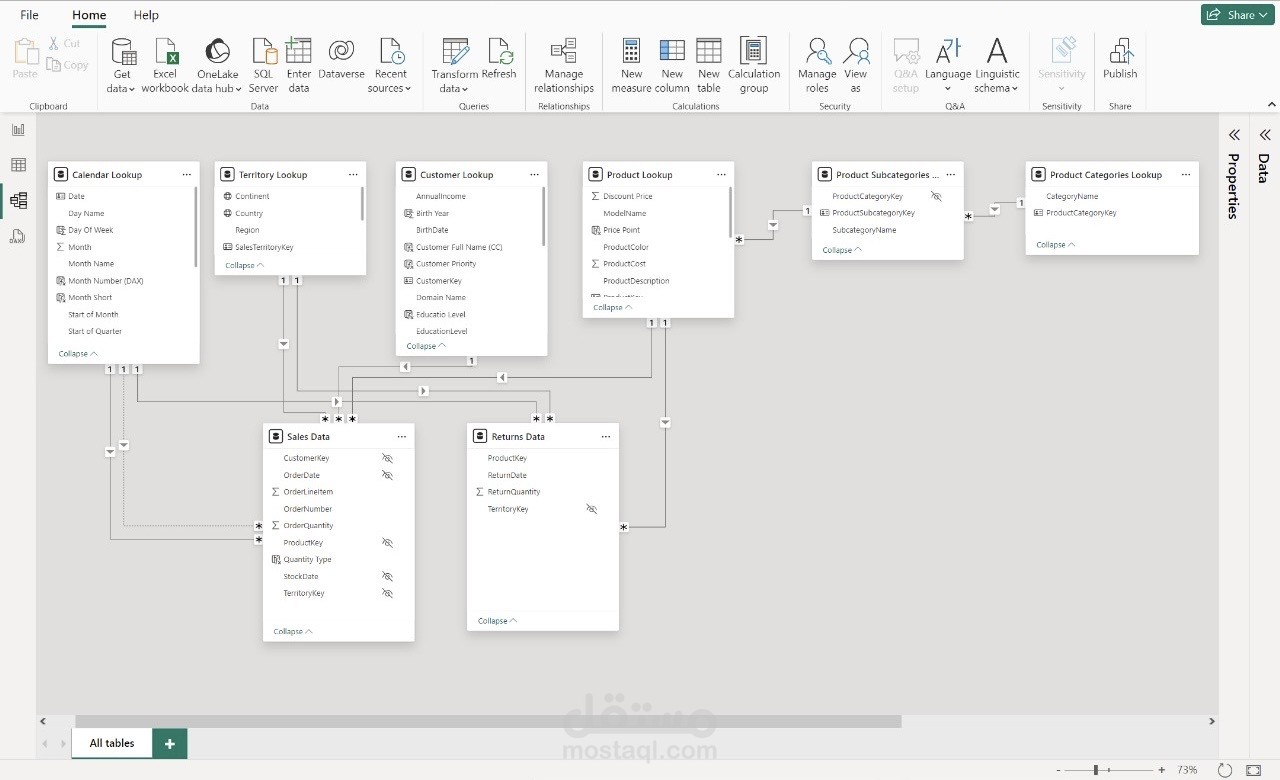Toggle visibility of ProductKey in Sales Data
This screenshot has width=1280, height=780.
click(x=388, y=543)
